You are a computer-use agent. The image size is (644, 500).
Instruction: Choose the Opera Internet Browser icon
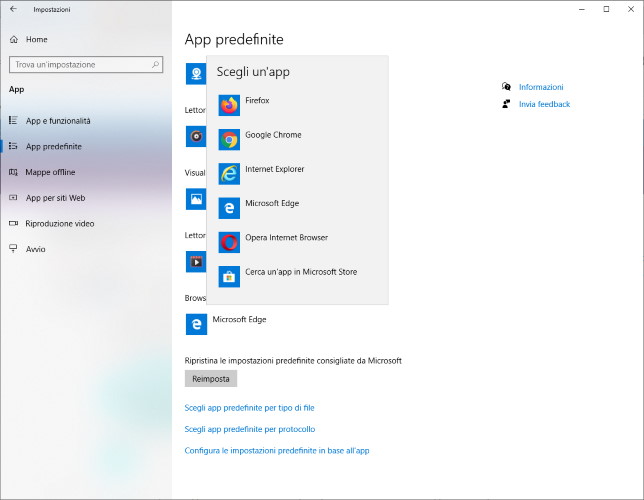[x=229, y=242]
